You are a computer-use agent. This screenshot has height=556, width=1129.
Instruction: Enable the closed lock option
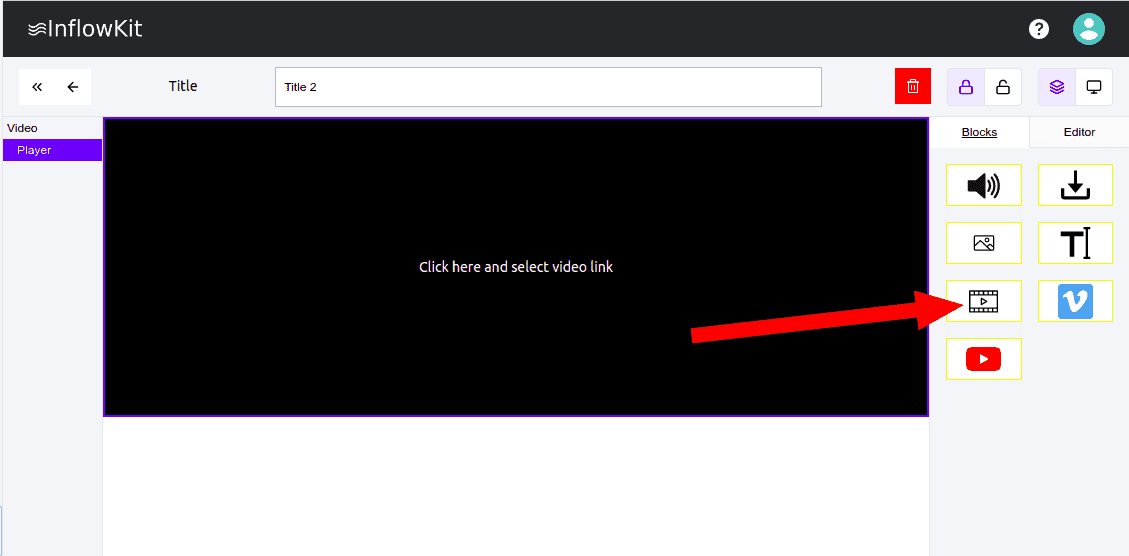coord(966,87)
